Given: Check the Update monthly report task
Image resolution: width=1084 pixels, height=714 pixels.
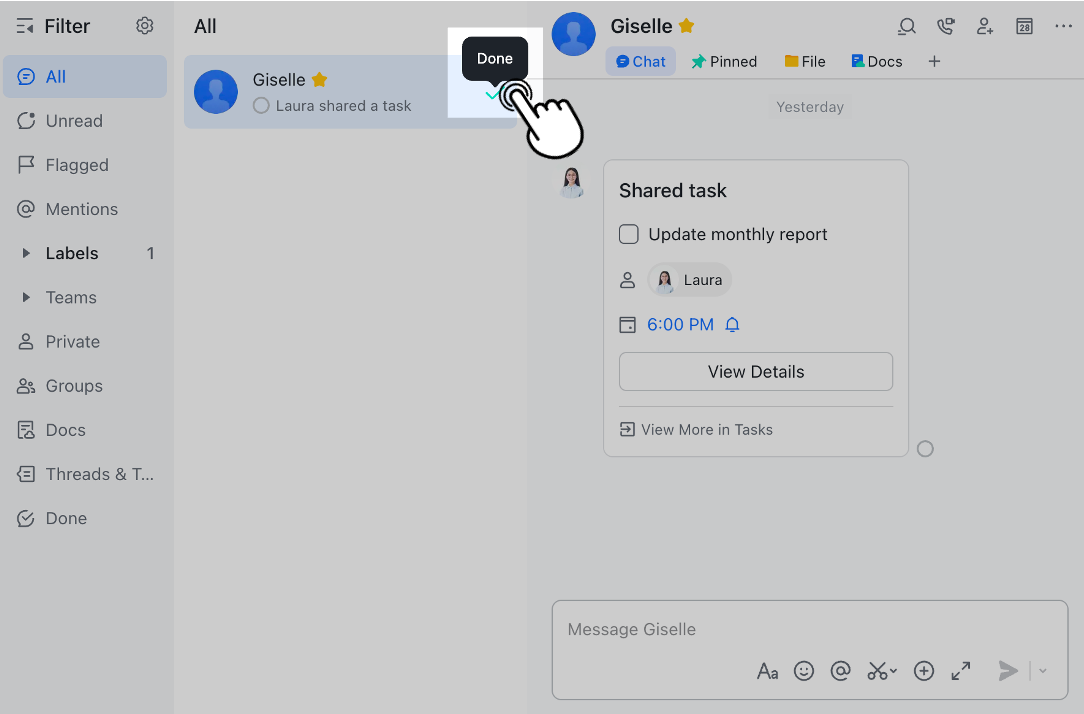Looking at the screenshot, I should pyautogui.click(x=629, y=235).
